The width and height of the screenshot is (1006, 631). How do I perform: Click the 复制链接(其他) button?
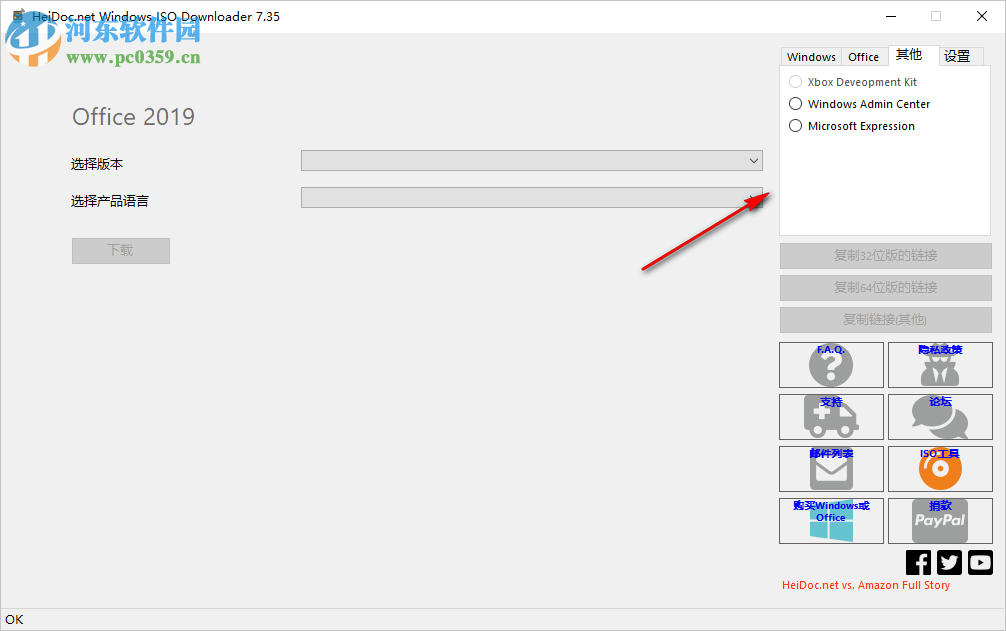885,319
